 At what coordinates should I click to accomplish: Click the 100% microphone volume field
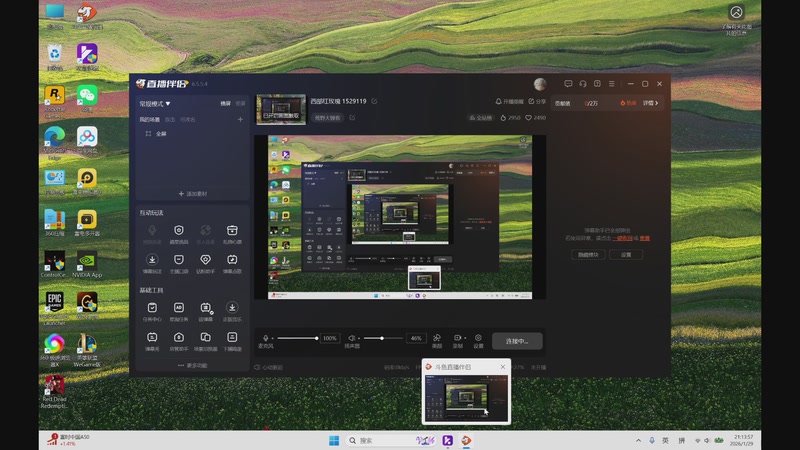click(330, 338)
